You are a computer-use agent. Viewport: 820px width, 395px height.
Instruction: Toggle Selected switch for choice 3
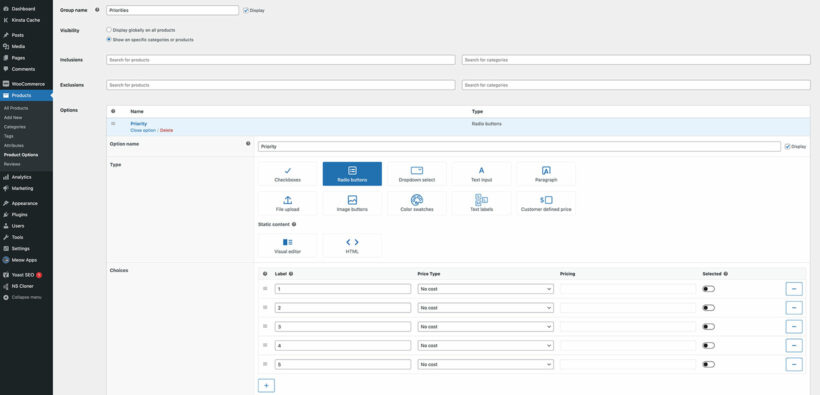pyautogui.click(x=709, y=326)
